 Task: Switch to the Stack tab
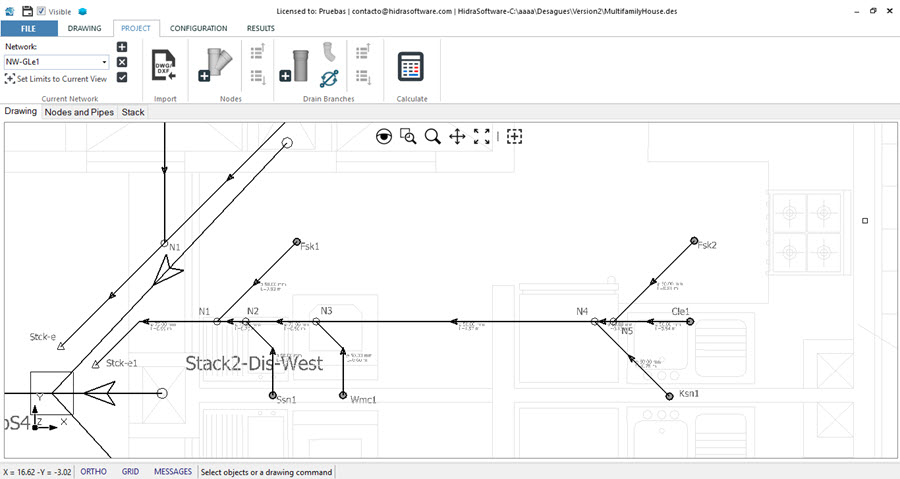133,112
